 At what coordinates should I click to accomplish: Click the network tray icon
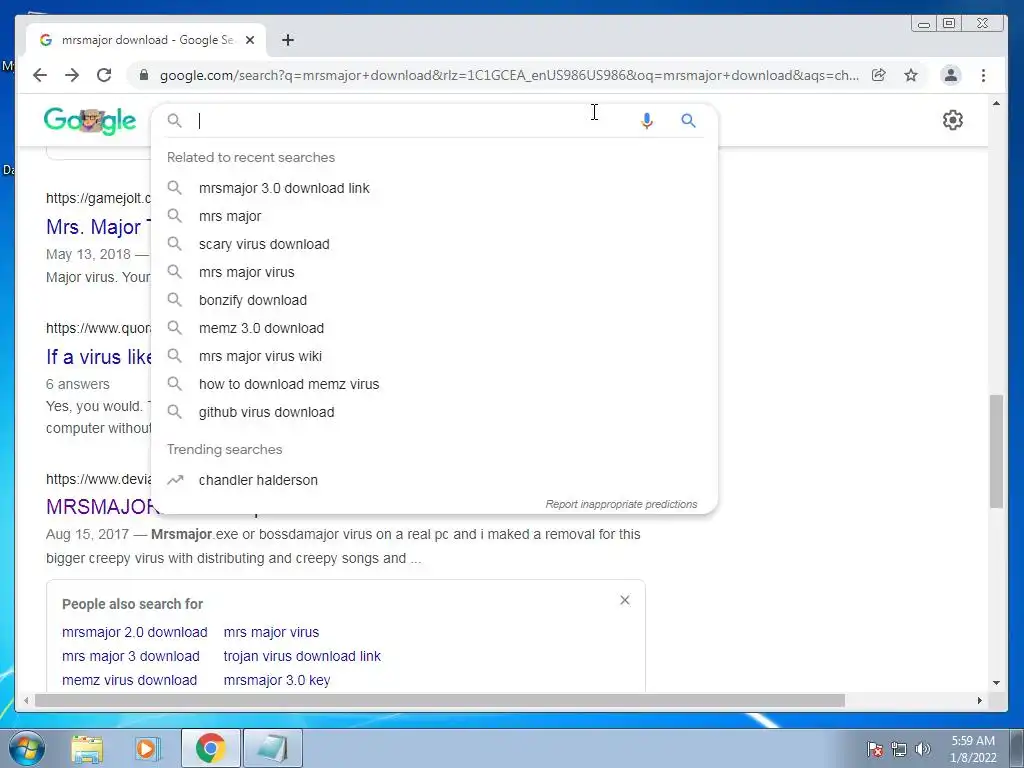tap(899, 749)
